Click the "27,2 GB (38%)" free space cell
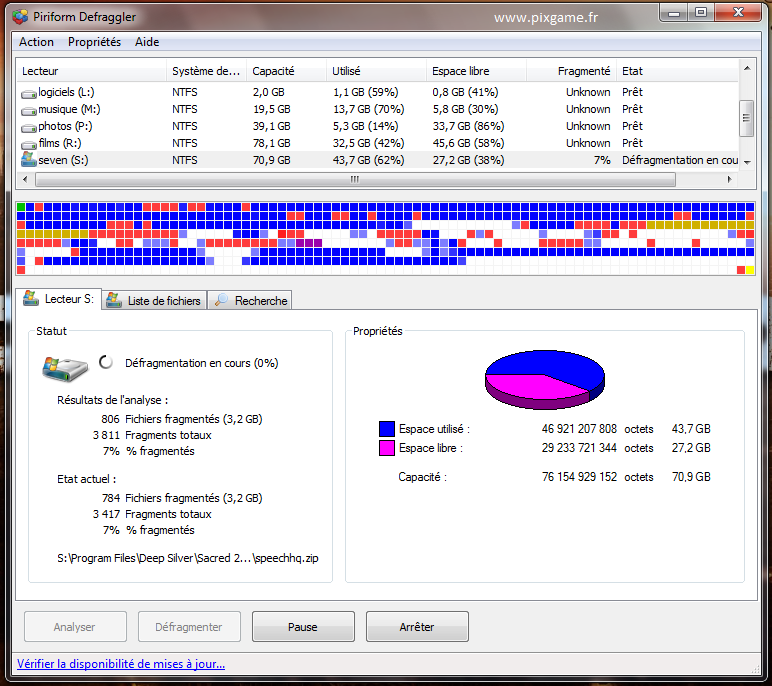 (468, 161)
